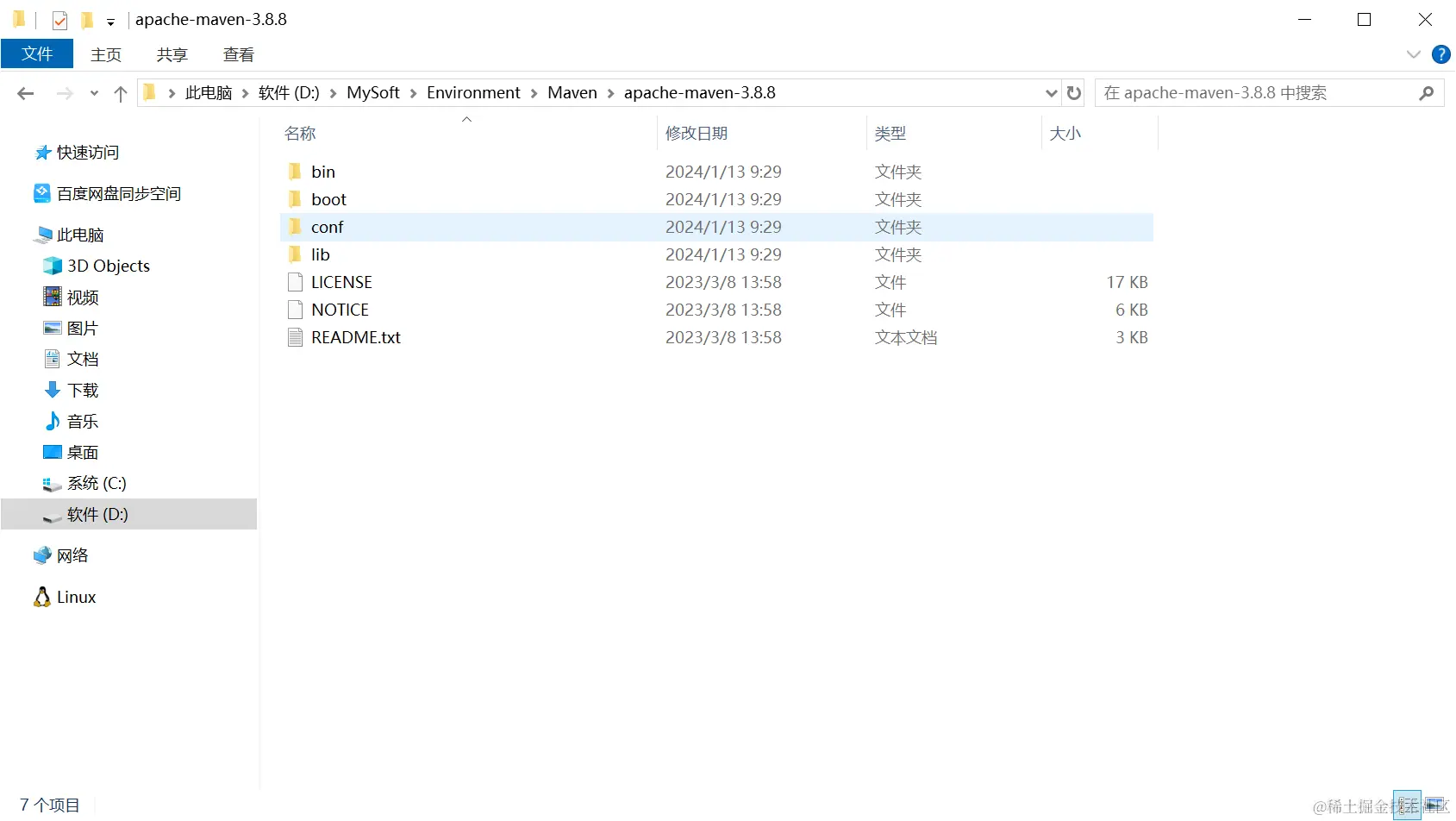Open the Help question mark icon

click(1440, 54)
